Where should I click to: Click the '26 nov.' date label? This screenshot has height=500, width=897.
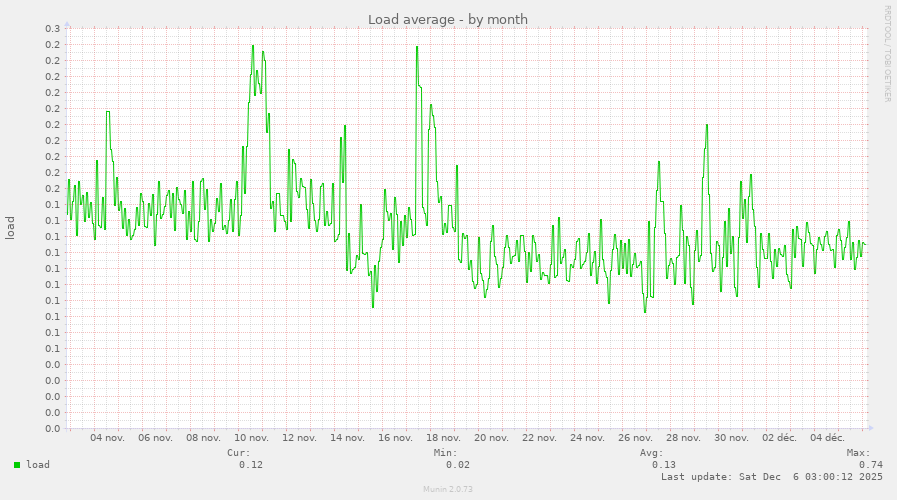pos(636,438)
